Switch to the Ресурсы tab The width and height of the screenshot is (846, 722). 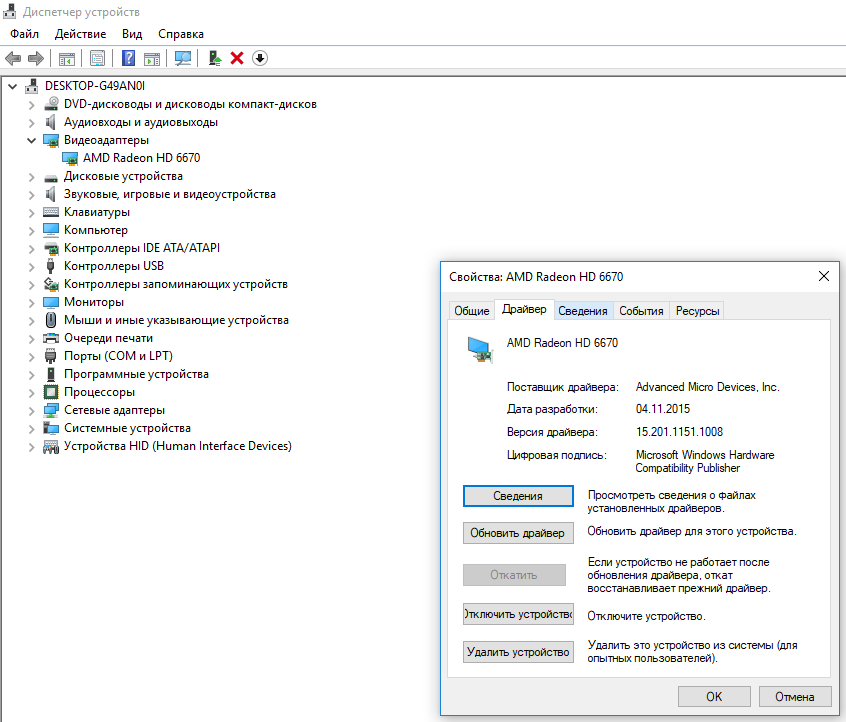[x=697, y=311]
